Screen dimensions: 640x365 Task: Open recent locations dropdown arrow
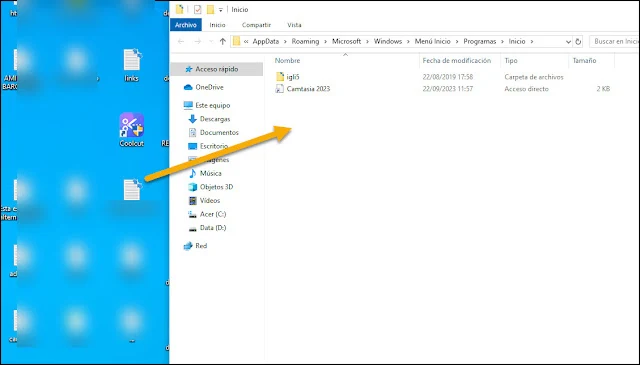pos(211,42)
